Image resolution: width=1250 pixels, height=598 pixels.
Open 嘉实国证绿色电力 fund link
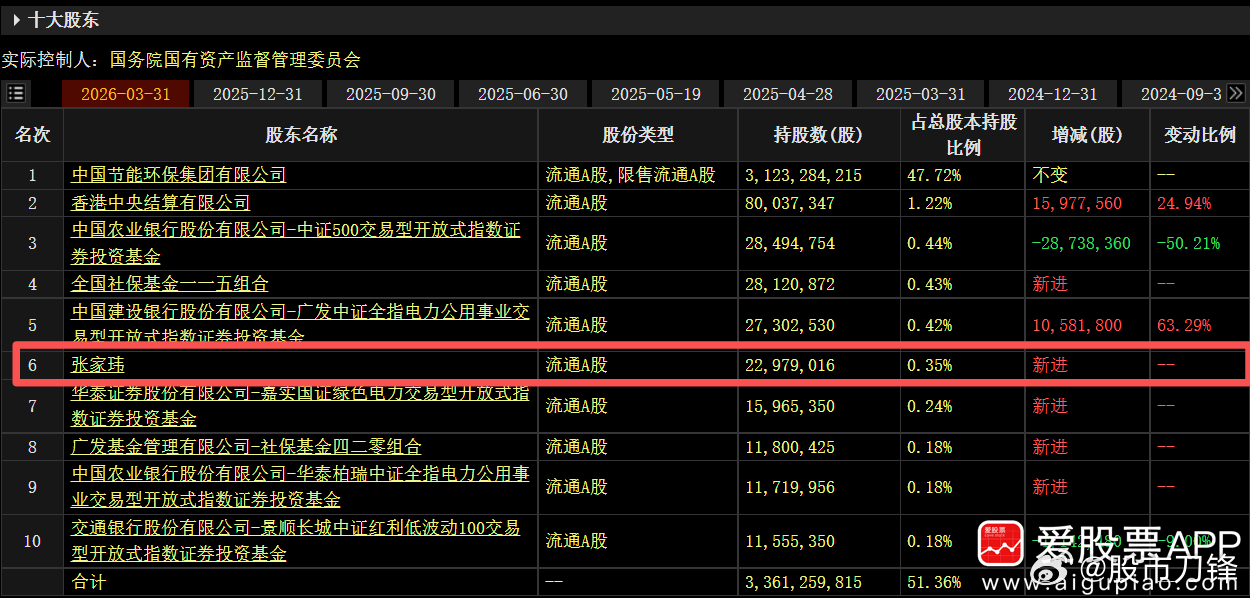(300, 406)
